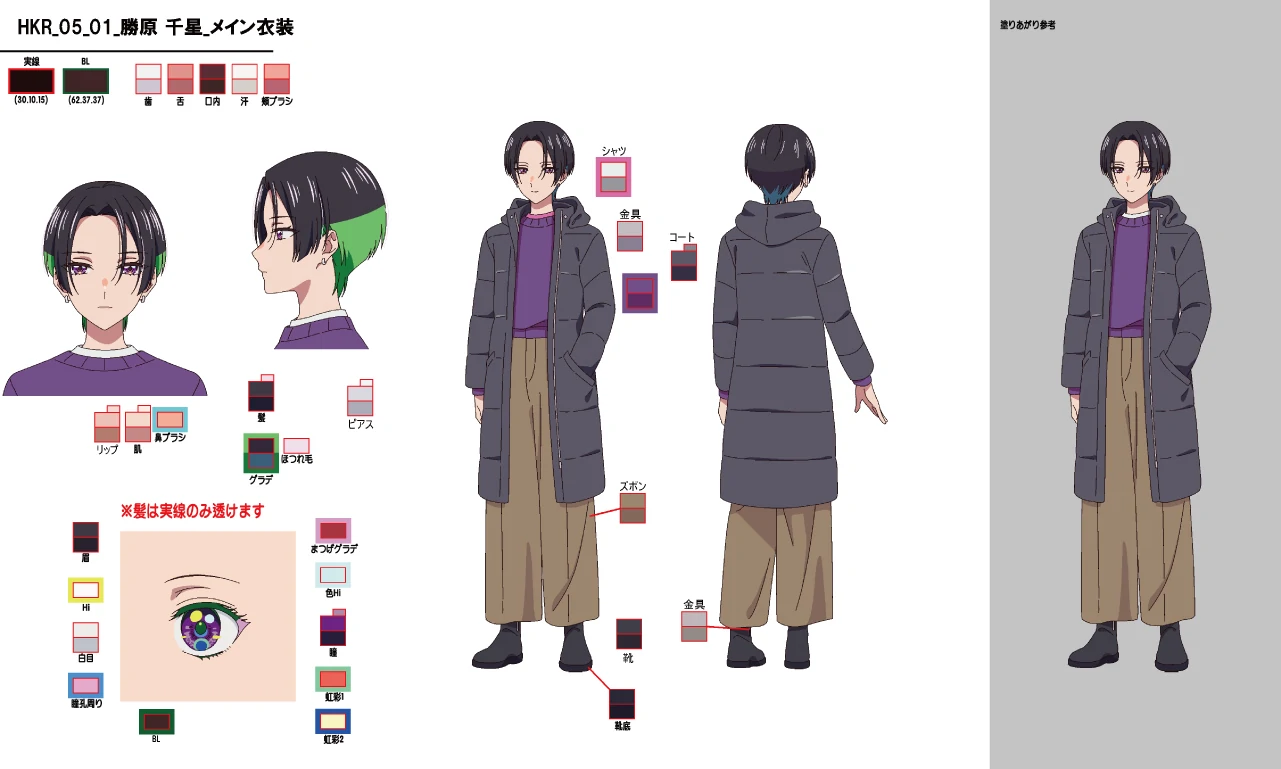This screenshot has width=1281, height=769.
Task: Click the yellow-bordered Hi highlight swatch
Action: 86,590
